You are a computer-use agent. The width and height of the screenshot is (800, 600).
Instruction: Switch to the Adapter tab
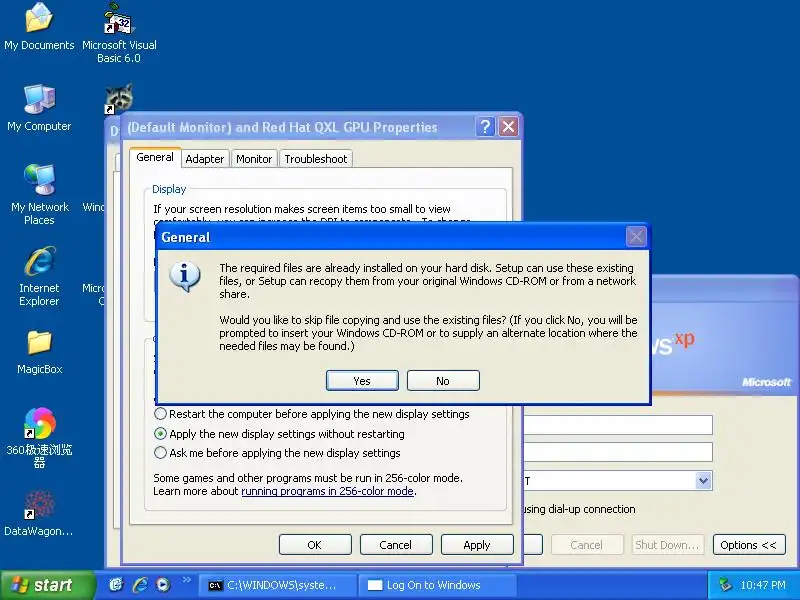click(x=205, y=159)
